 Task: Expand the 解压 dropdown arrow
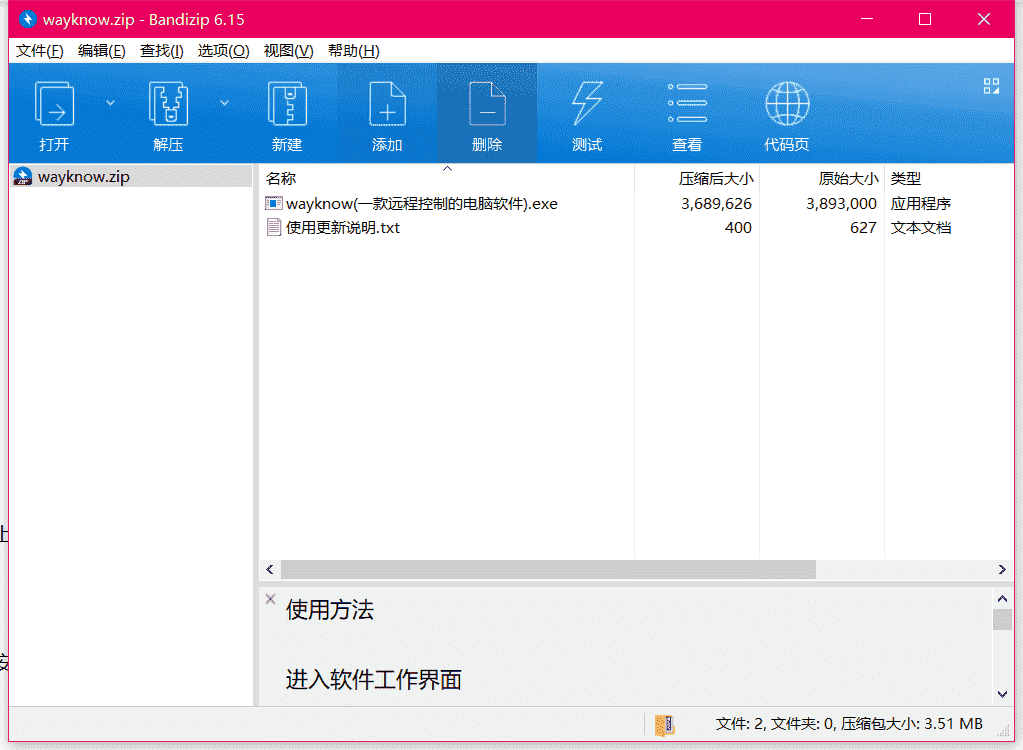coord(224,103)
